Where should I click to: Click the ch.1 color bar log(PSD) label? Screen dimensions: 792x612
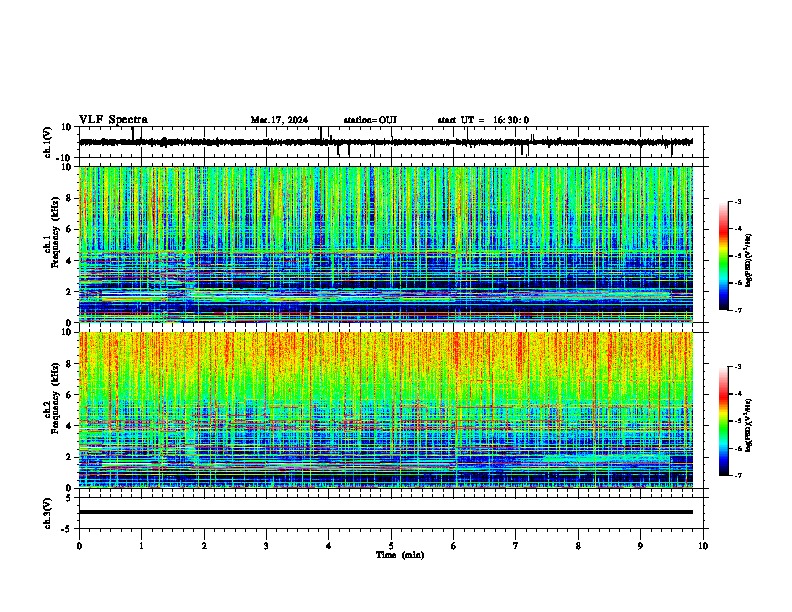749,260
